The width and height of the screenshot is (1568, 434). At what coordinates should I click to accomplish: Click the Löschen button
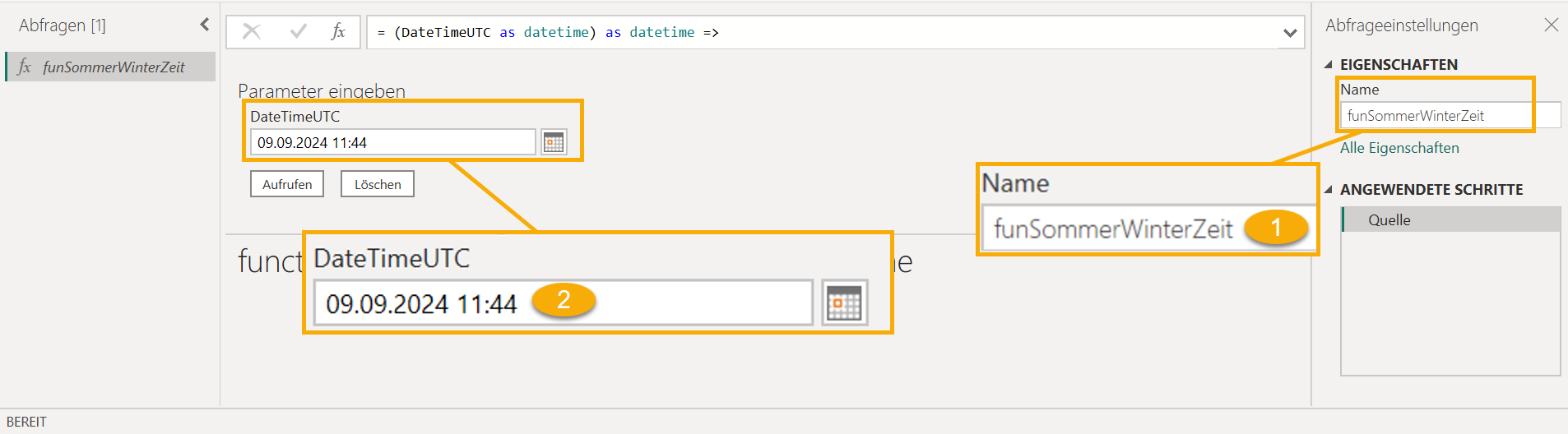point(378,184)
